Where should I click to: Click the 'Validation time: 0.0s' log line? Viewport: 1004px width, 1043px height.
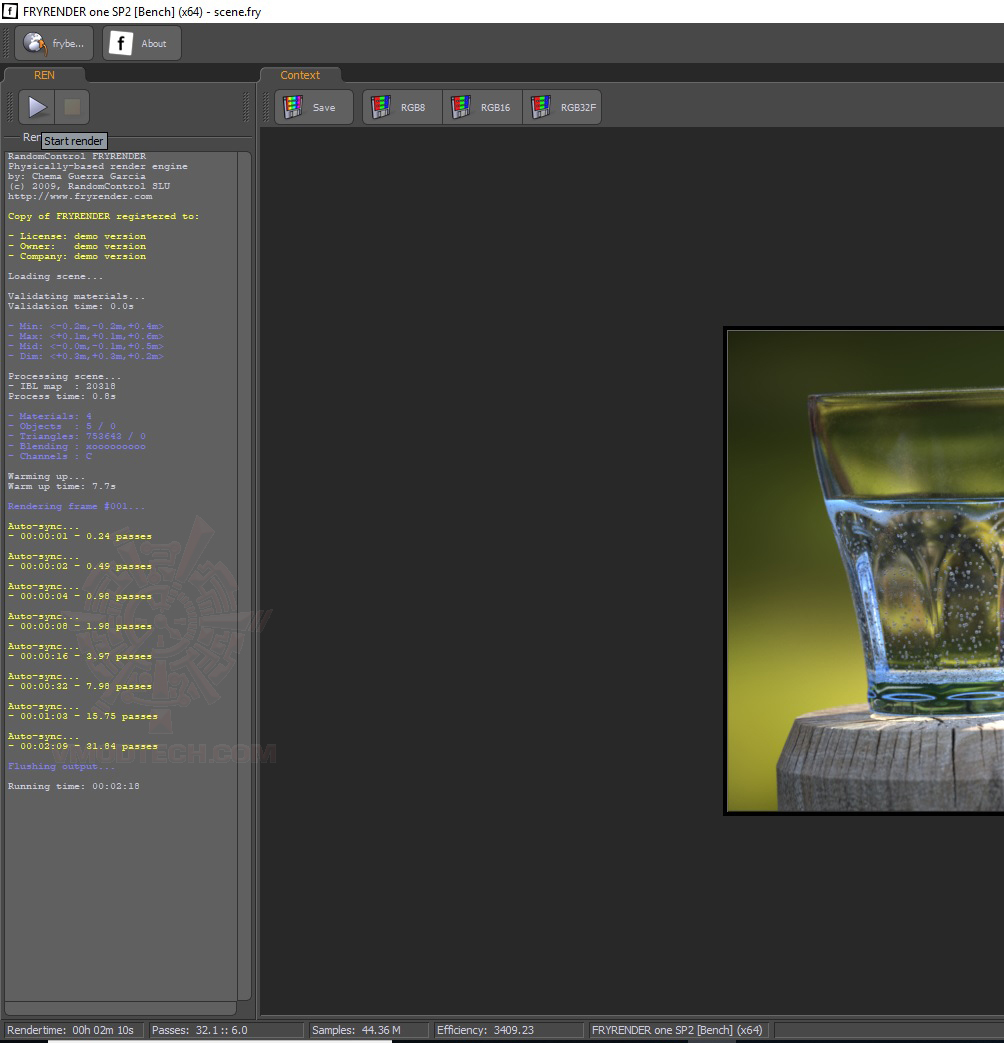71,306
